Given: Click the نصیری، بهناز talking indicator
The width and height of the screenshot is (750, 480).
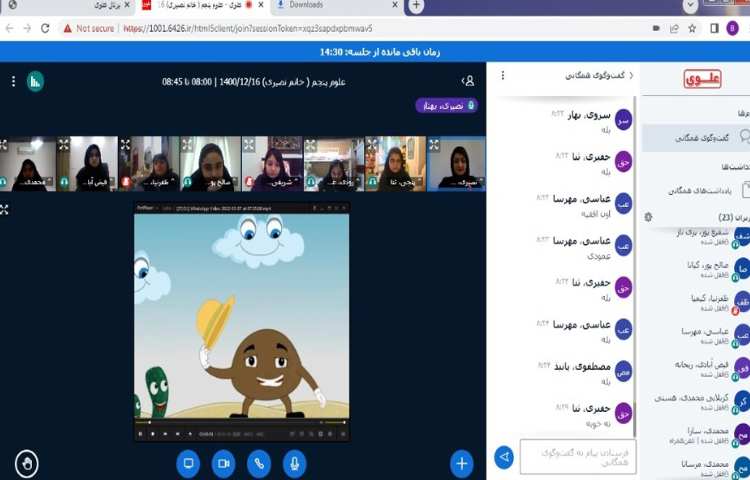Looking at the screenshot, I should pos(446,106).
